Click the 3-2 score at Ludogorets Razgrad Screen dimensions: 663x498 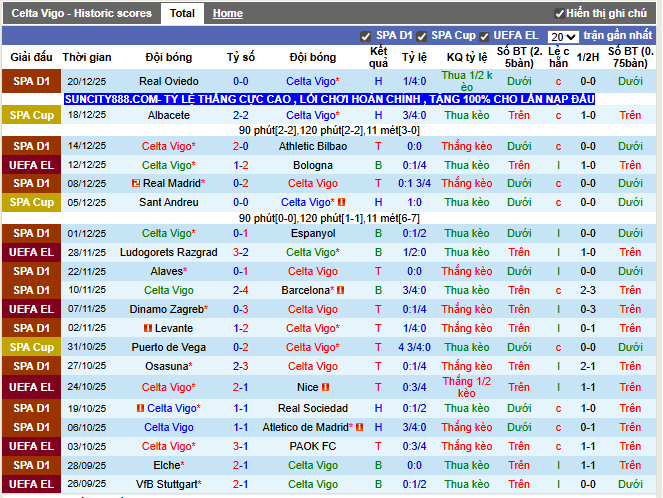pos(241,252)
